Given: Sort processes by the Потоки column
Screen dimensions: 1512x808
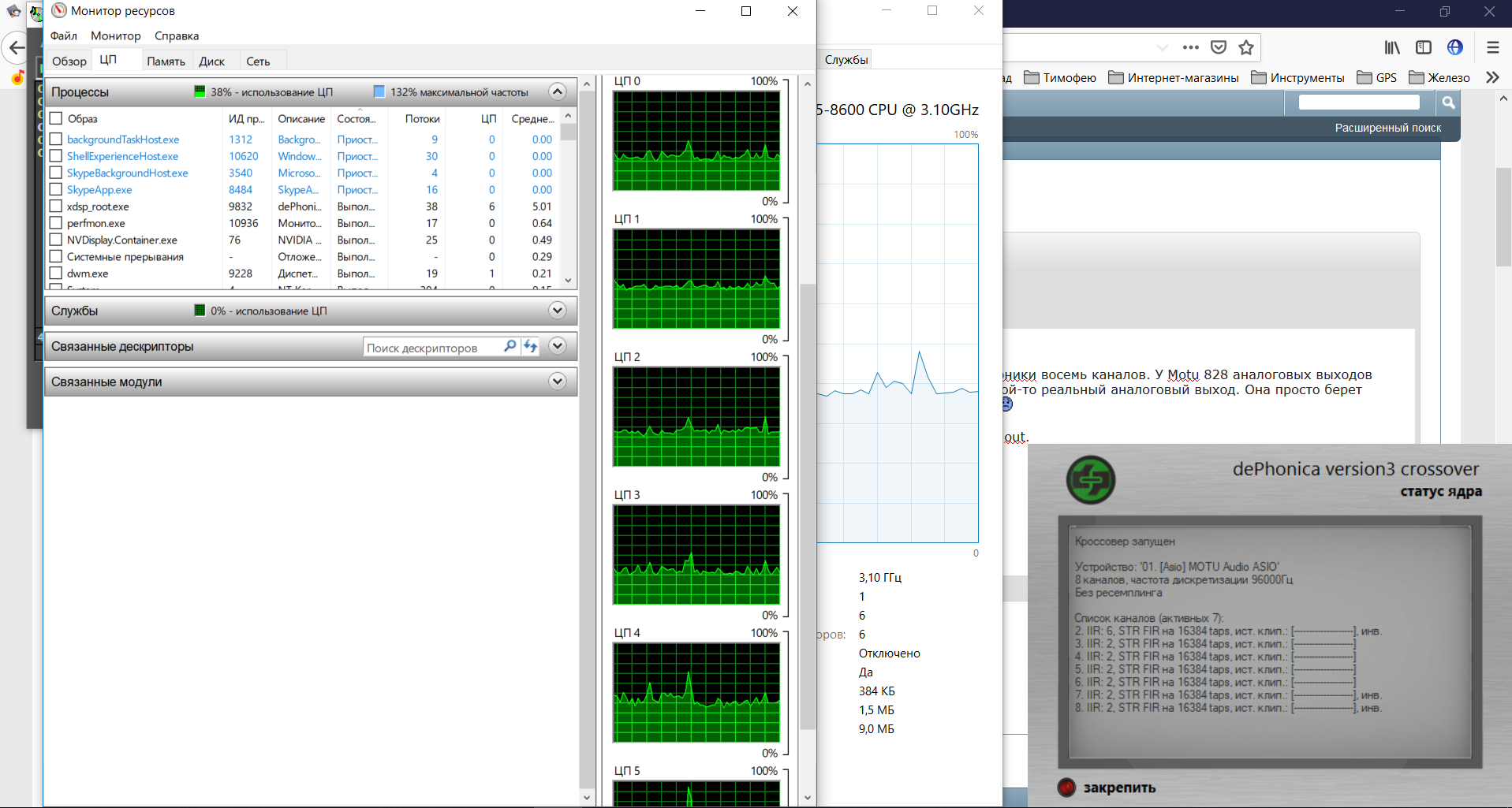Looking at the screenshot, I should pos(416,118).
